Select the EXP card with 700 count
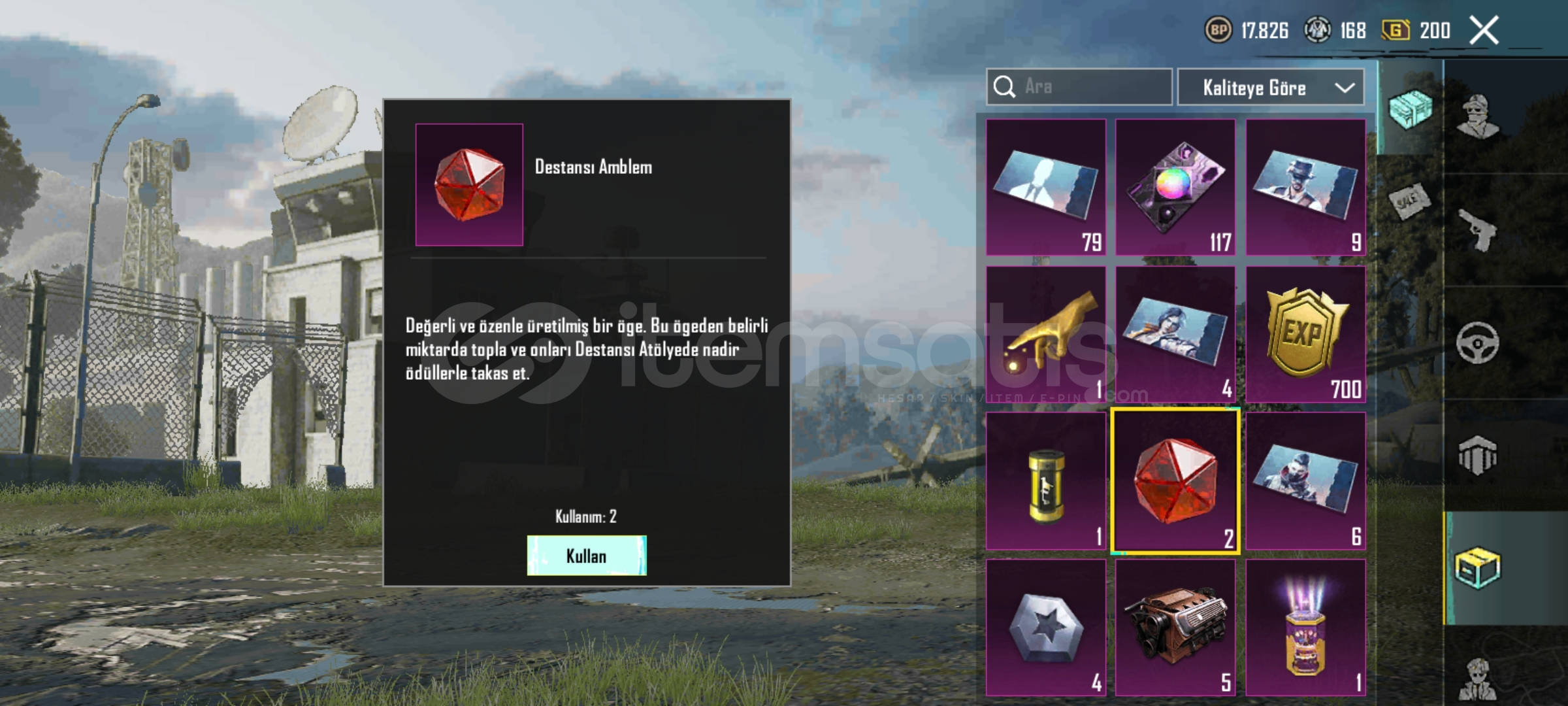Image resolution: width=1568 pixels, height=706 pixels. 1305,334
